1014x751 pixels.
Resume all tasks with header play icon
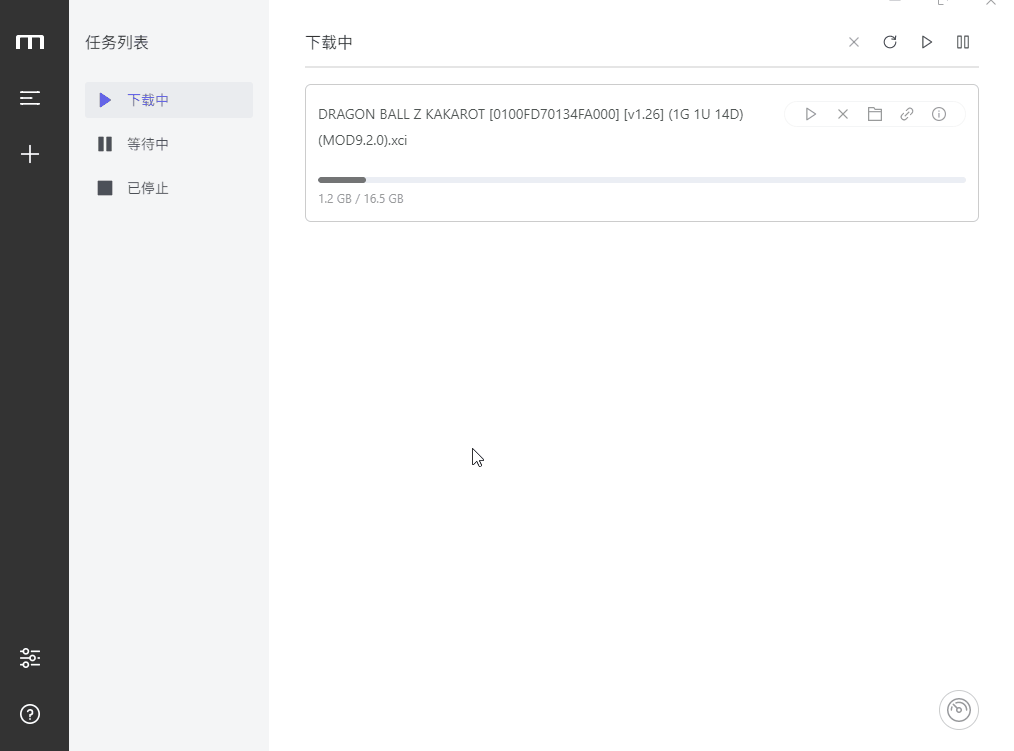click(927, 42)
